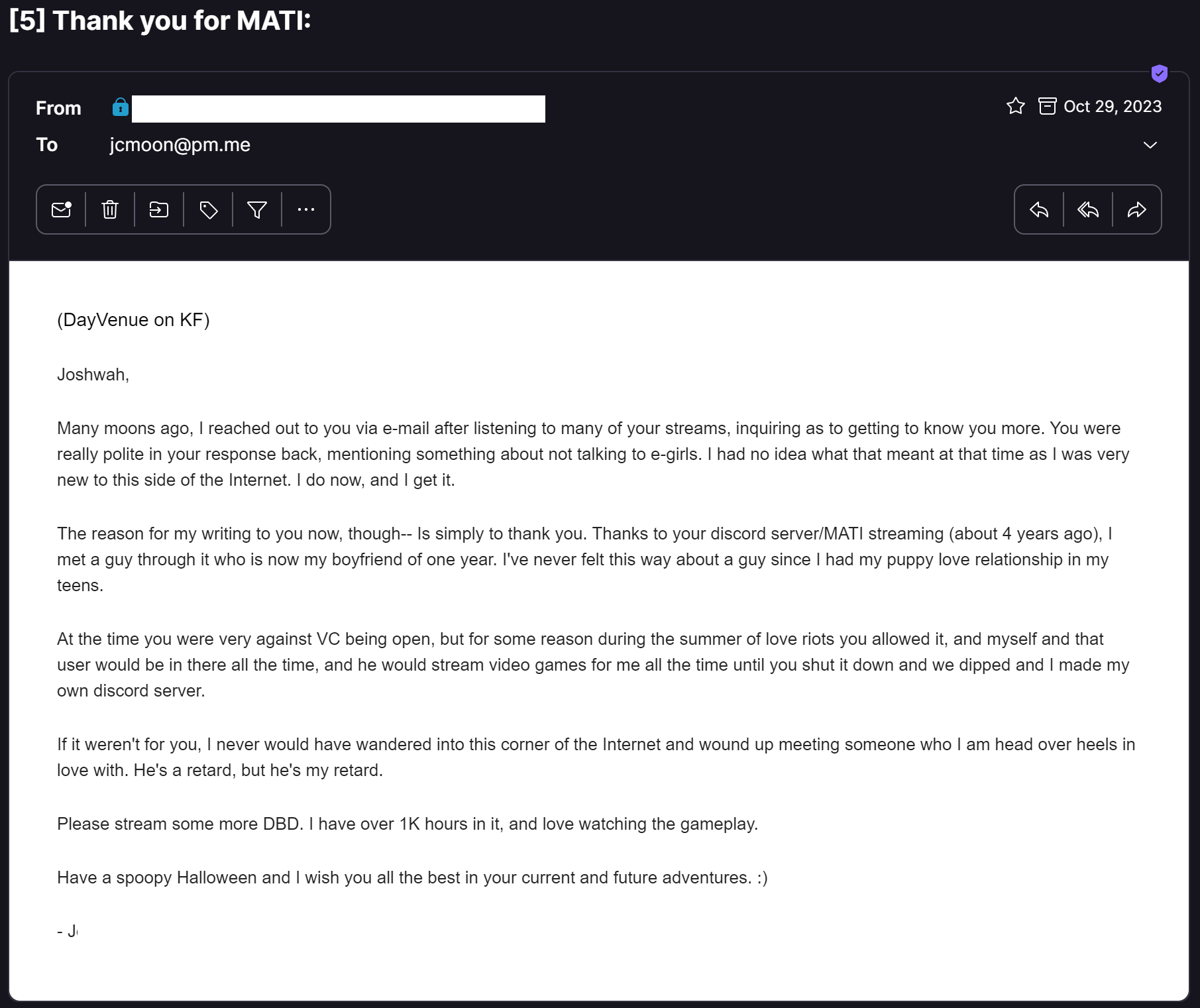Select recipient jcmoon@pm.me
1200x1008 pixels.
click(180, 145)
